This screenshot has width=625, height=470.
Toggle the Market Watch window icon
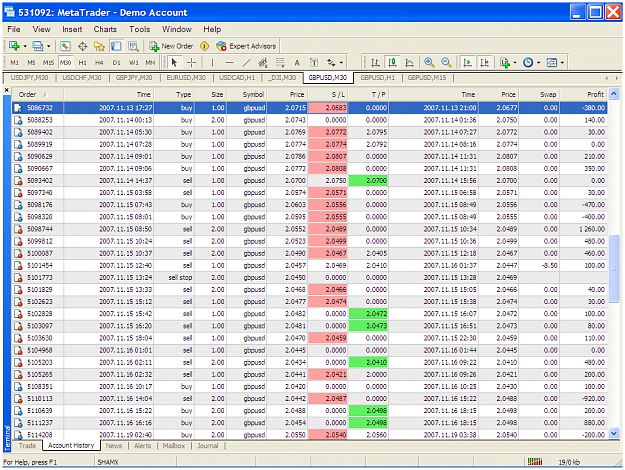[65, 46]
